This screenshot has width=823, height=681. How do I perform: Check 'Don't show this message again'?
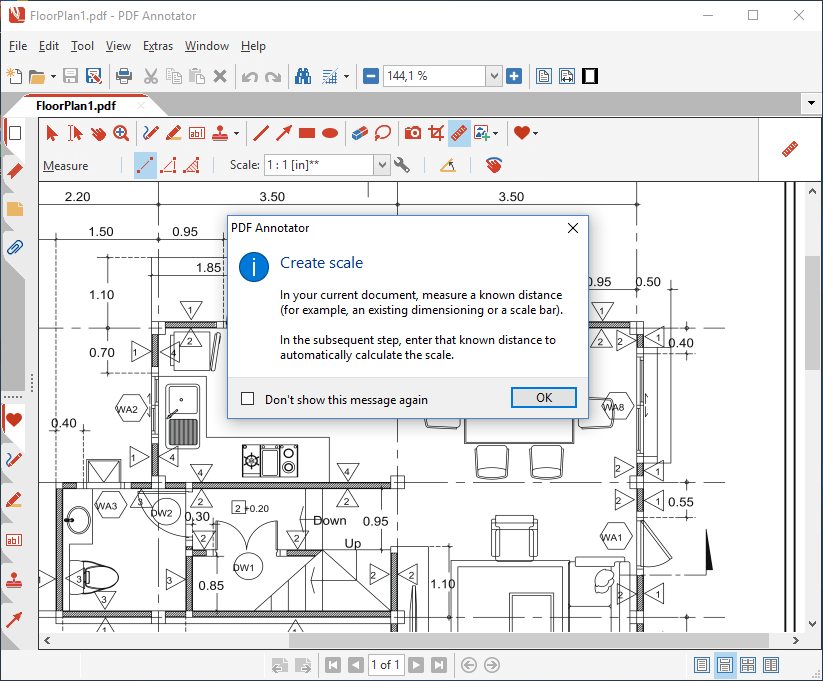[x=247, y=399]
